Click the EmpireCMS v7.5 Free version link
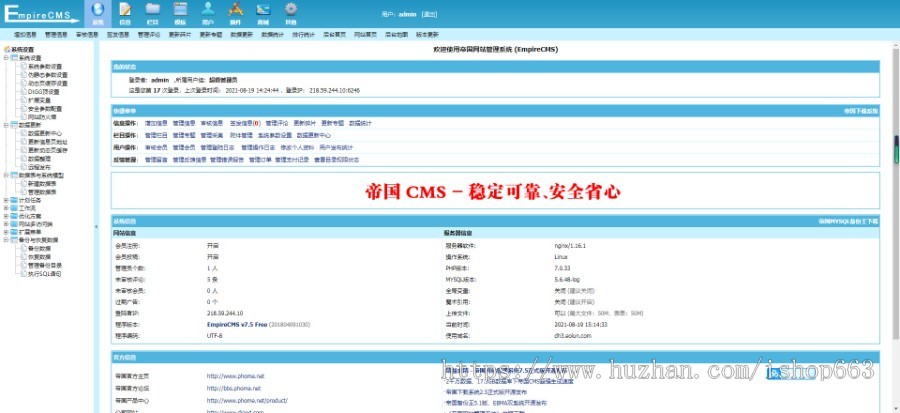Image resolution: width=900 pixels, height=413 pixels. pyautogui.click(x=236, y=325)
